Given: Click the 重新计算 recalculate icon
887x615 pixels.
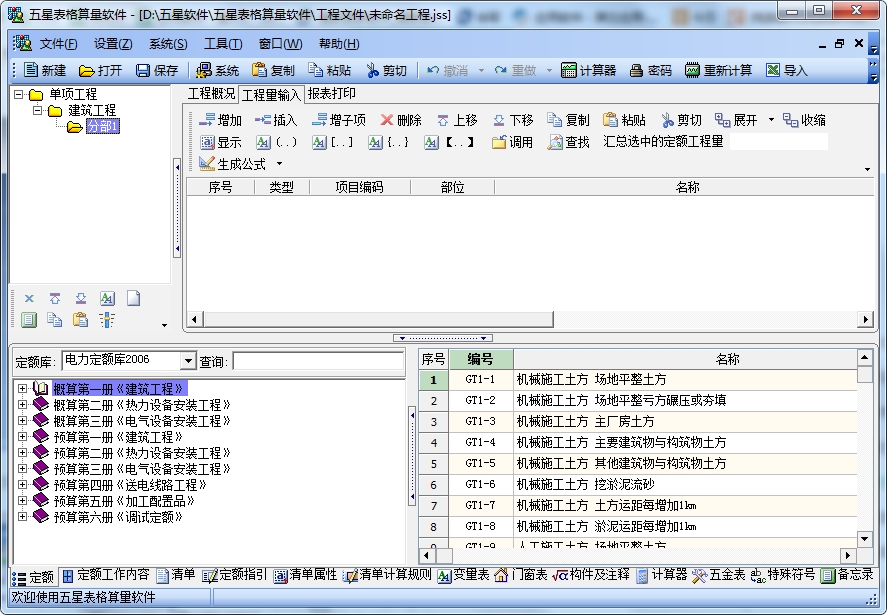Looking at the screenshot, I should (692, 70).
